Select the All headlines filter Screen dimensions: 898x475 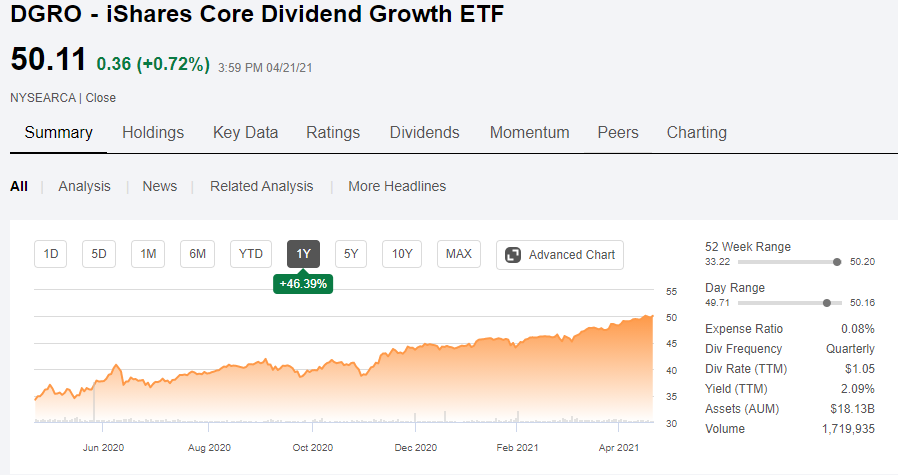point(19,186)
